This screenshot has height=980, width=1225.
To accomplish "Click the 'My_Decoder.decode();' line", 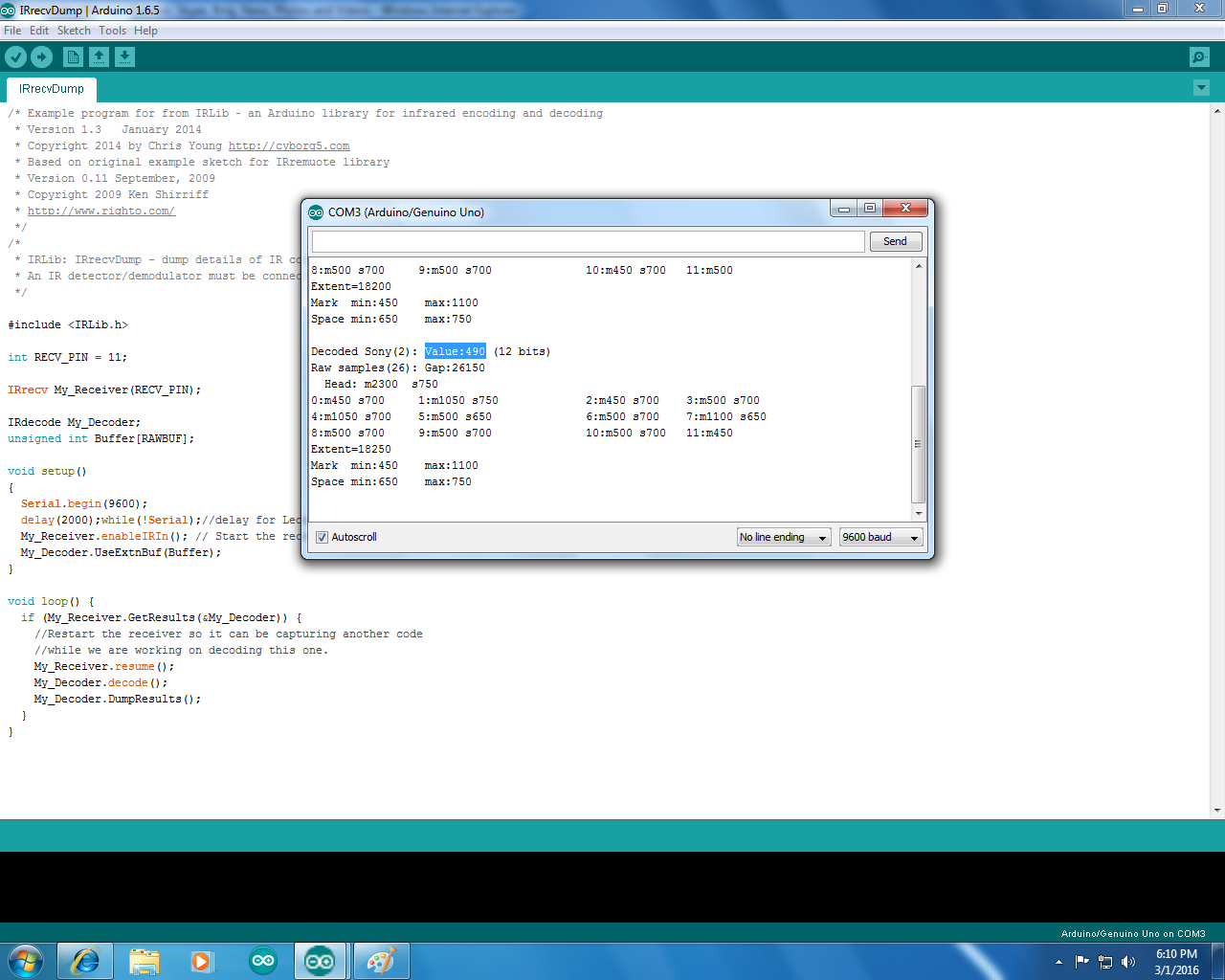I will pyautogui.click(x=101, y=683).
